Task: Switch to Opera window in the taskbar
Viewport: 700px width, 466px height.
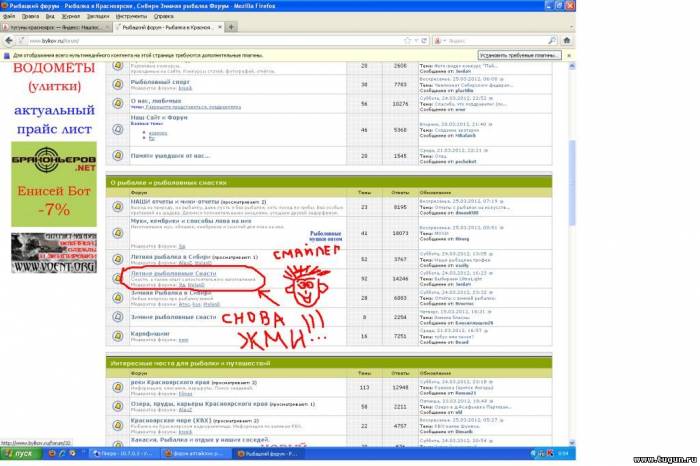Action: pos(123,454)
